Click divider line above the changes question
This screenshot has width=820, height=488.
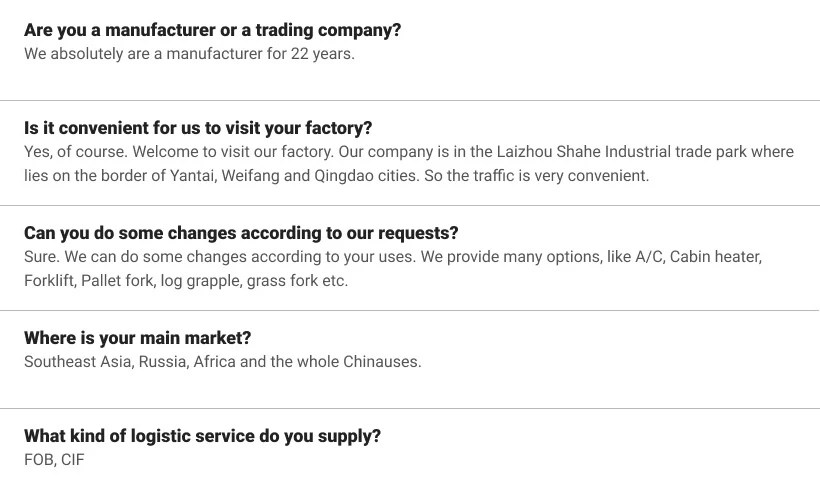[410, 205]
